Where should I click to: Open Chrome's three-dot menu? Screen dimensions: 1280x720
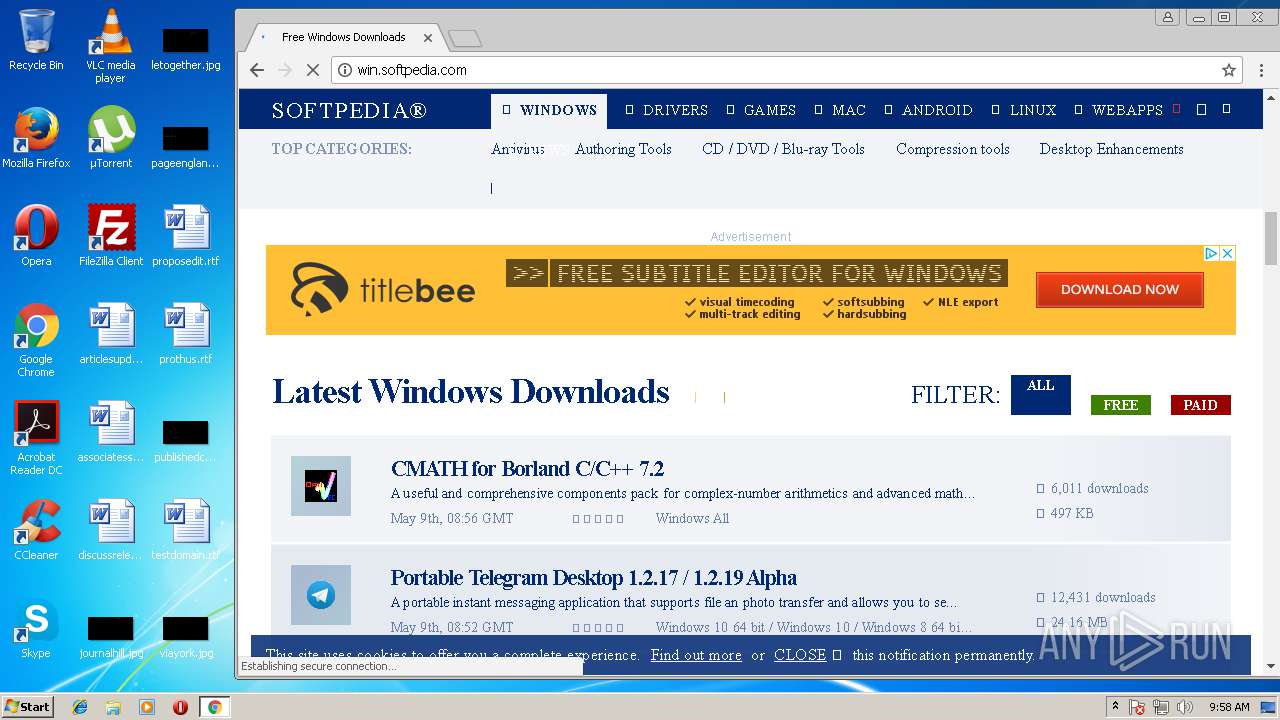point(1261,70)
